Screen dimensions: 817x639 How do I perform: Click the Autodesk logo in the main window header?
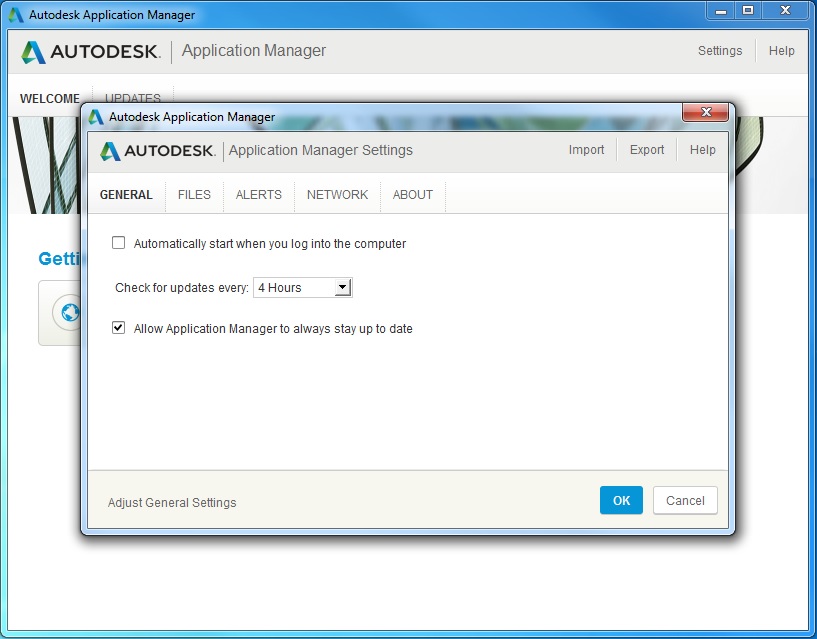coord(91,52)
